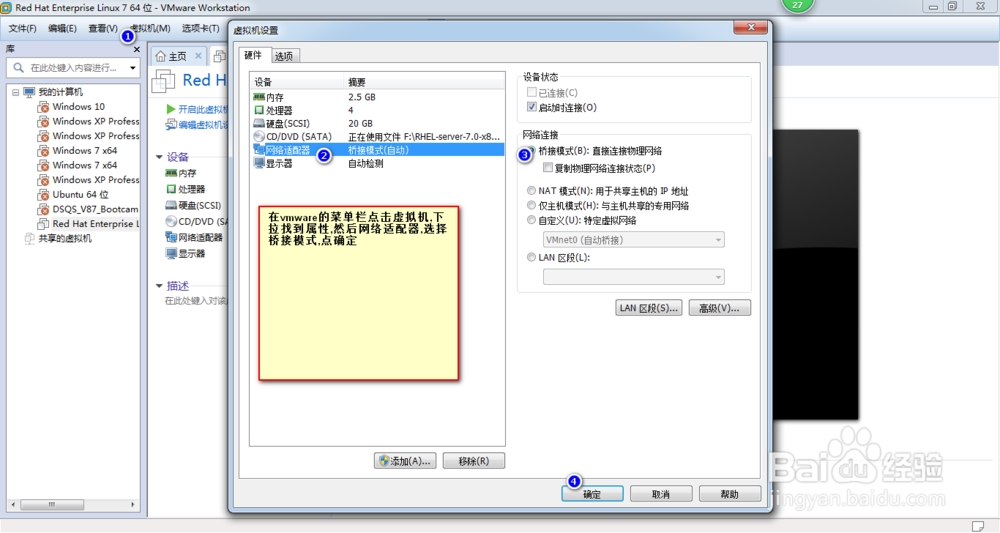1000x533 pixels.
Task: Click the LAN 区段(S)... button
Action: point(649,308)
